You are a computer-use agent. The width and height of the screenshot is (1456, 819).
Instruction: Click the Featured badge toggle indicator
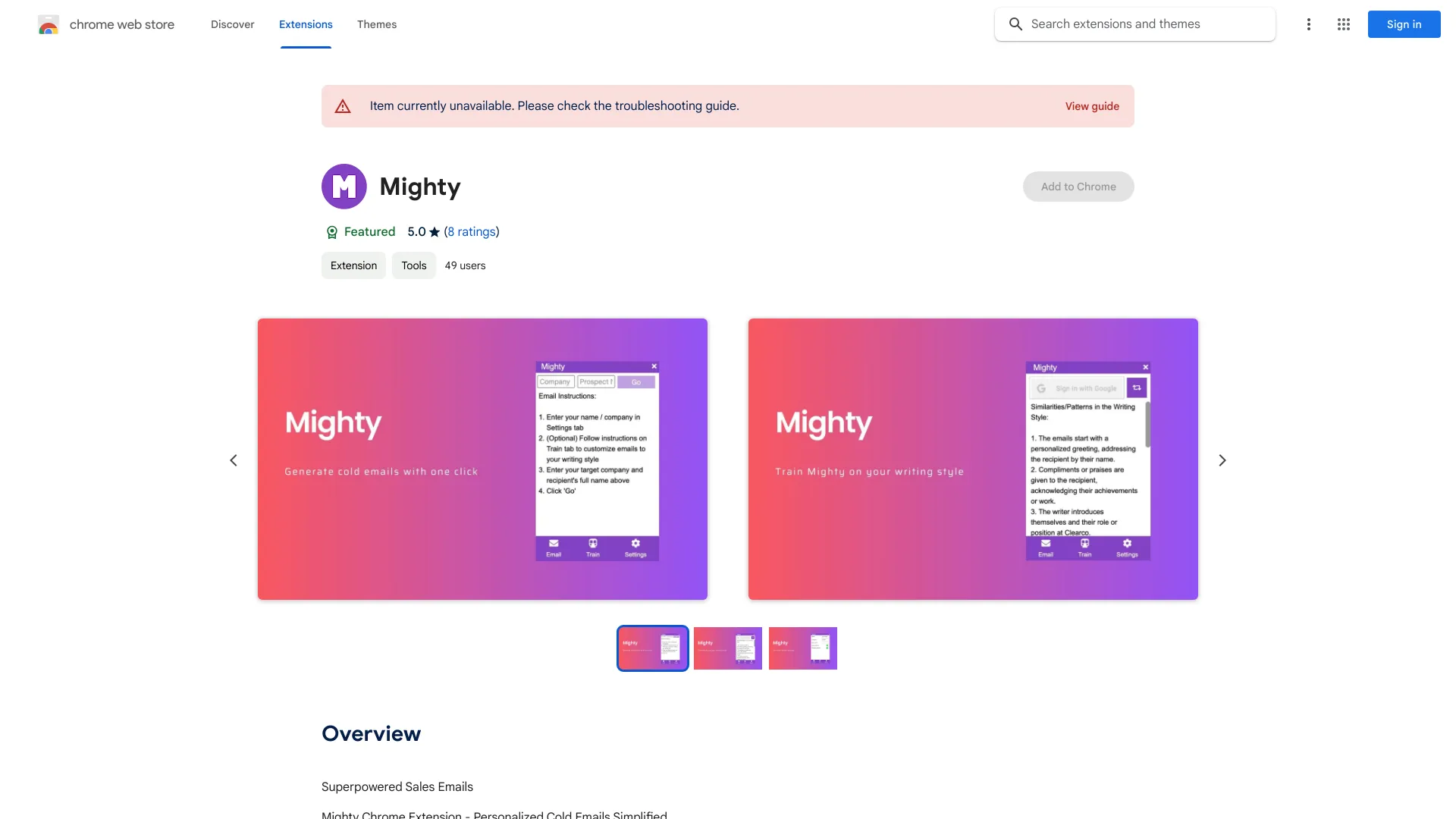pos(331,232)
